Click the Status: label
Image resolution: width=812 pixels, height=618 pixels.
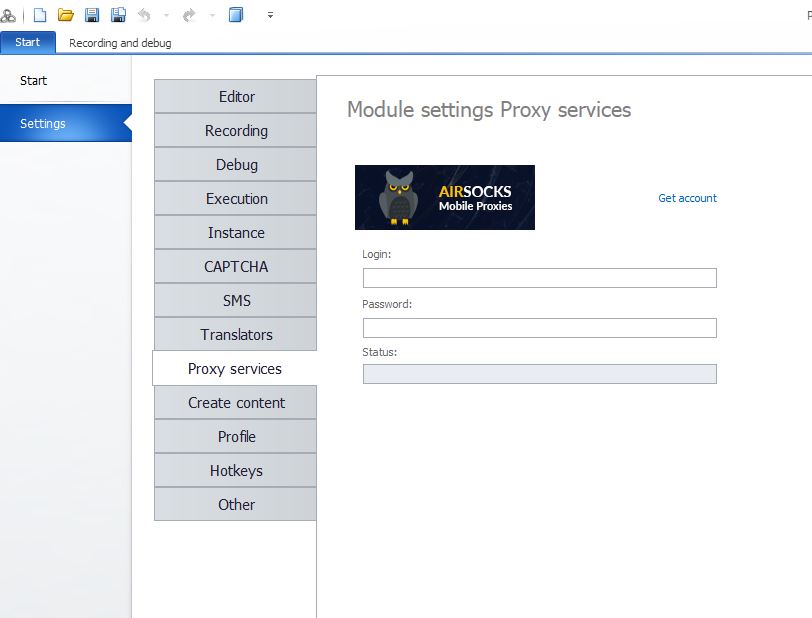pyautogui.click(x=380, y=352)
